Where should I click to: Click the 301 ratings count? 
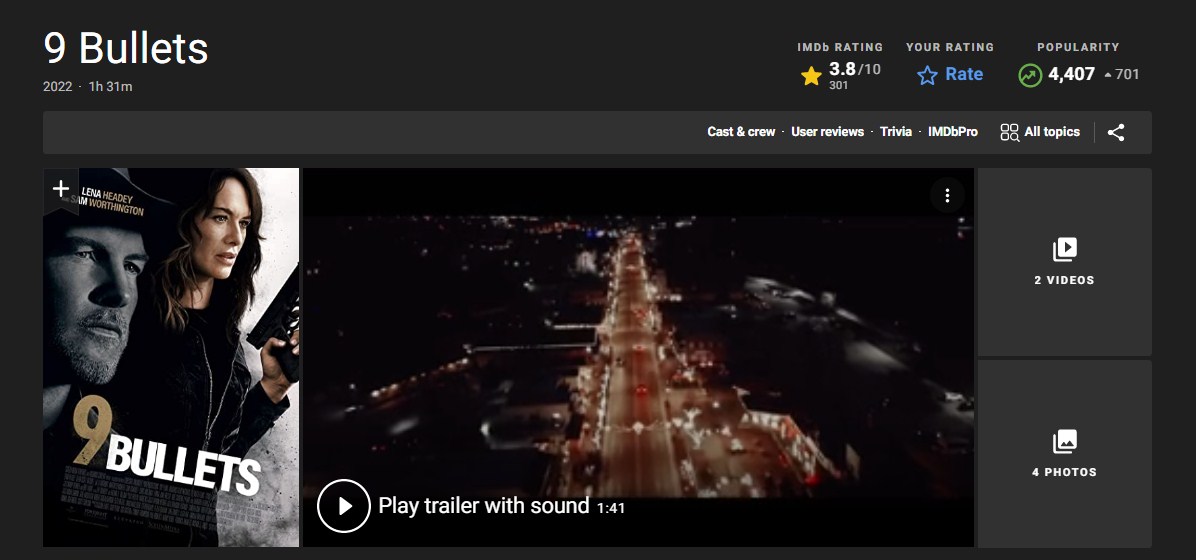(838, 85)
